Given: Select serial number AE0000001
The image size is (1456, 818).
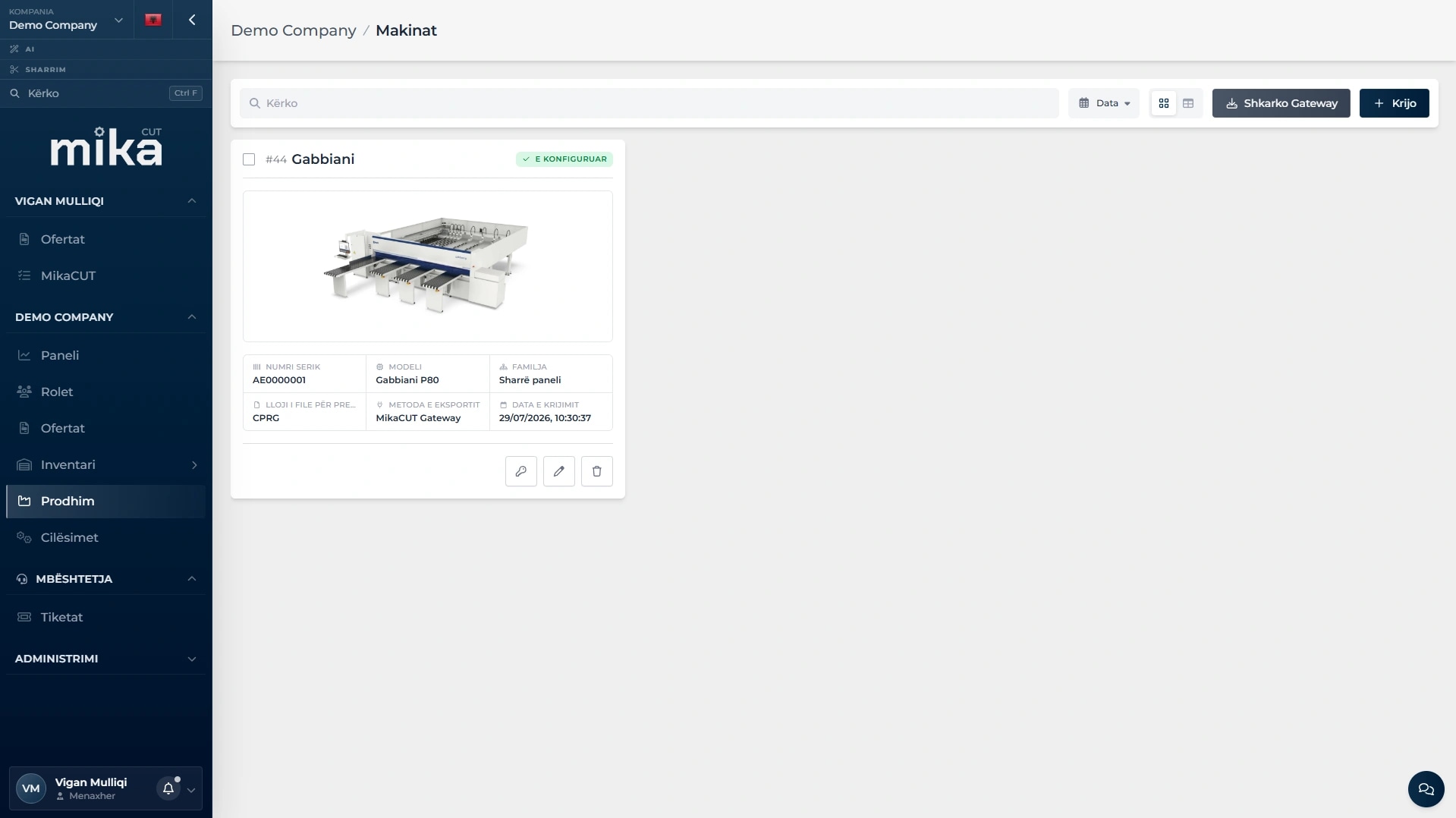Looking at the screenshot, I should click(x=279, y=380).
